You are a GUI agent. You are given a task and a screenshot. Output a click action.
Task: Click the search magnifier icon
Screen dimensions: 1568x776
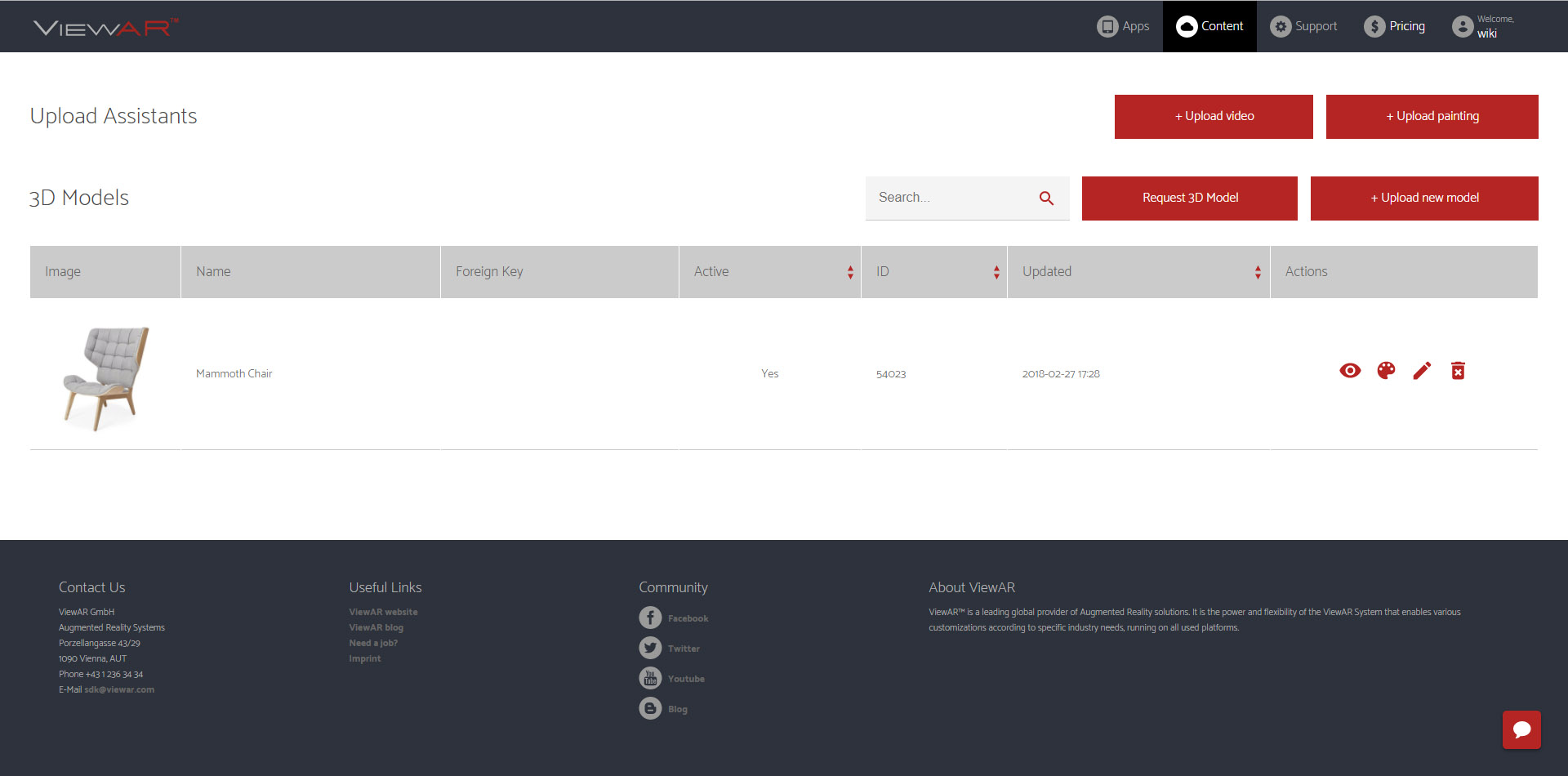[x=1046, y=198]
